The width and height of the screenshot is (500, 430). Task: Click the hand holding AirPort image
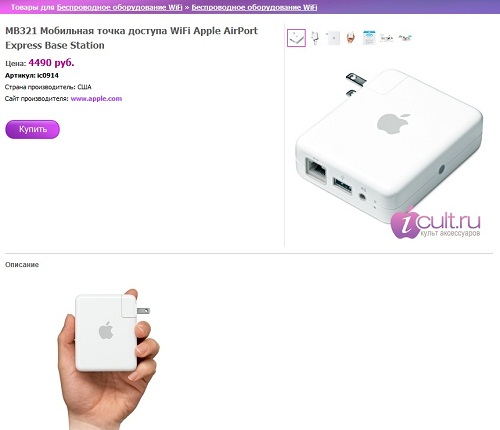(x=109, y=359)
